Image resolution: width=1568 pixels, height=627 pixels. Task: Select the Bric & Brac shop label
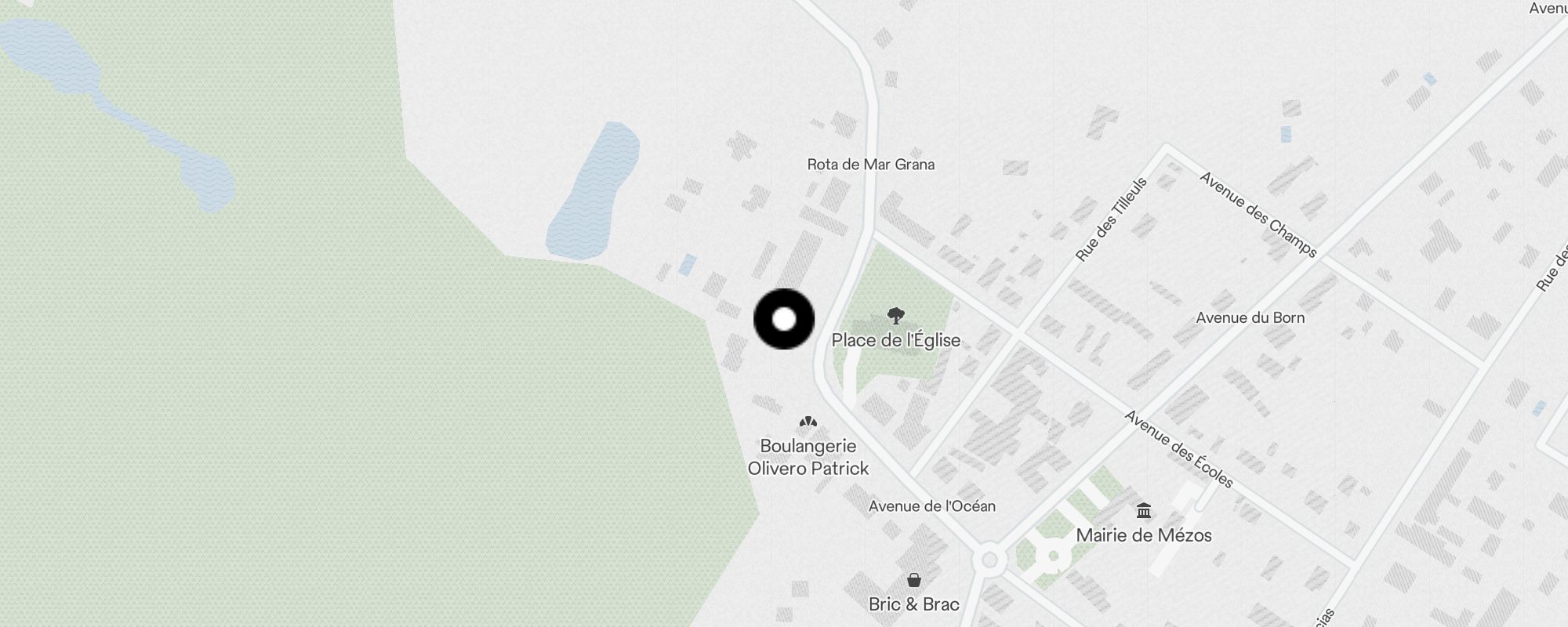[914, 604]
